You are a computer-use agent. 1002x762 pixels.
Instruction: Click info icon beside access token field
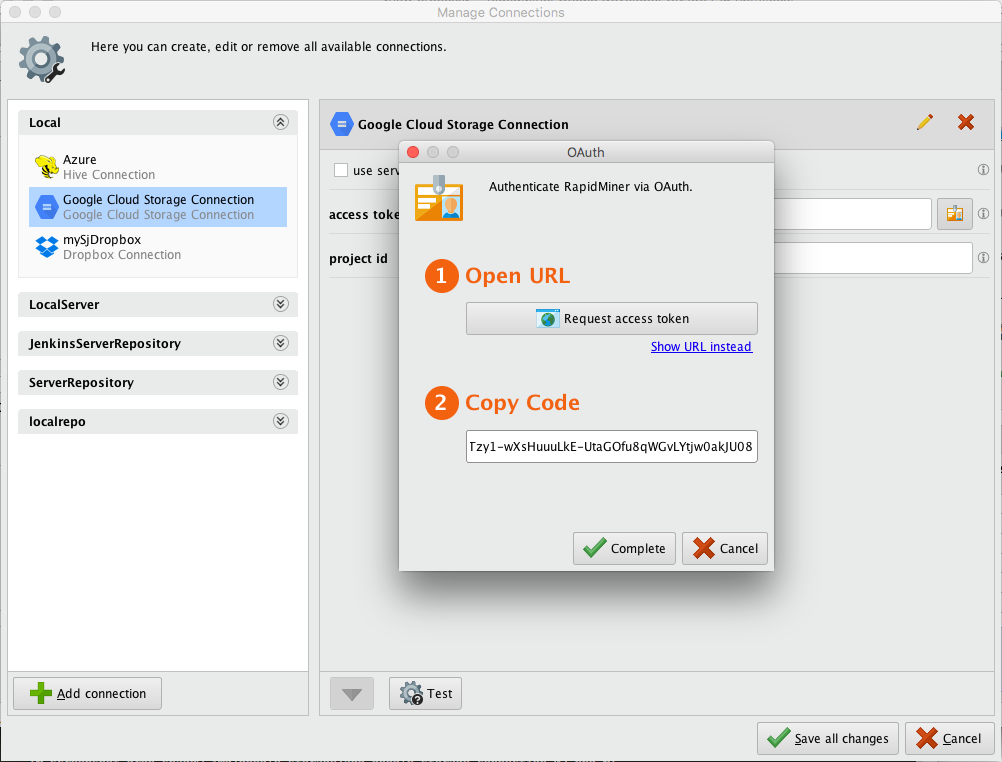(983, 214)
